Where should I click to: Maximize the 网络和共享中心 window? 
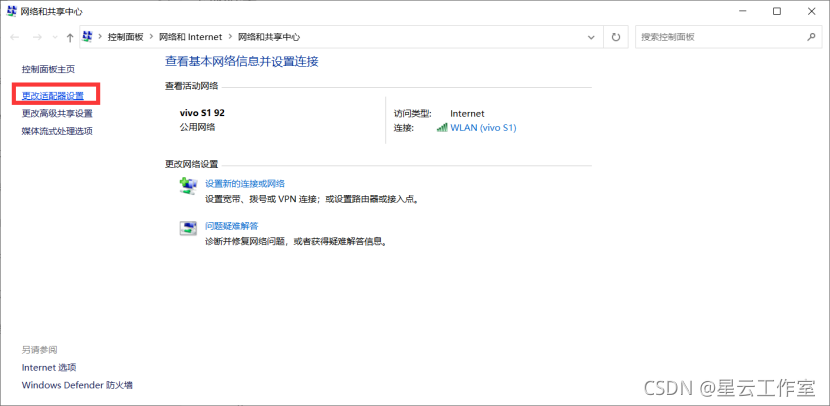777,11
